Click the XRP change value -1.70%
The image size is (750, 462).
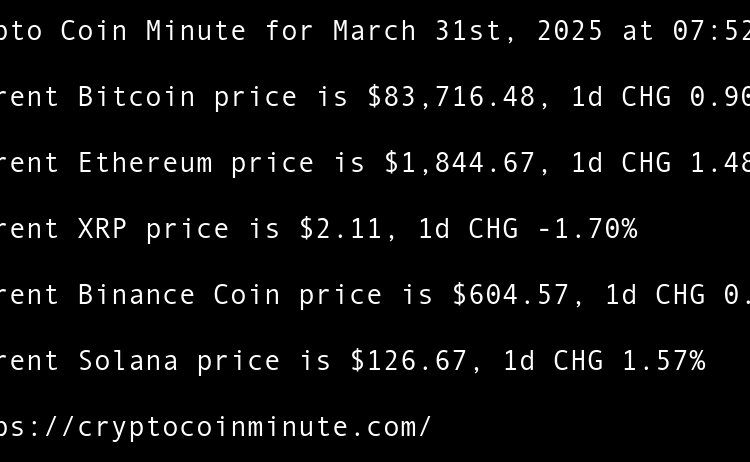(x=587, y=229)
